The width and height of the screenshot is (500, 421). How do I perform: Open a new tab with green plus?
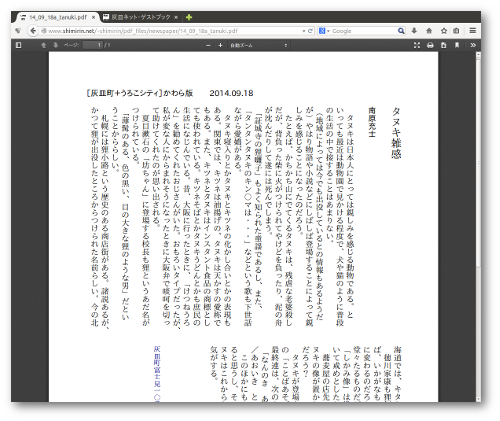189,17
